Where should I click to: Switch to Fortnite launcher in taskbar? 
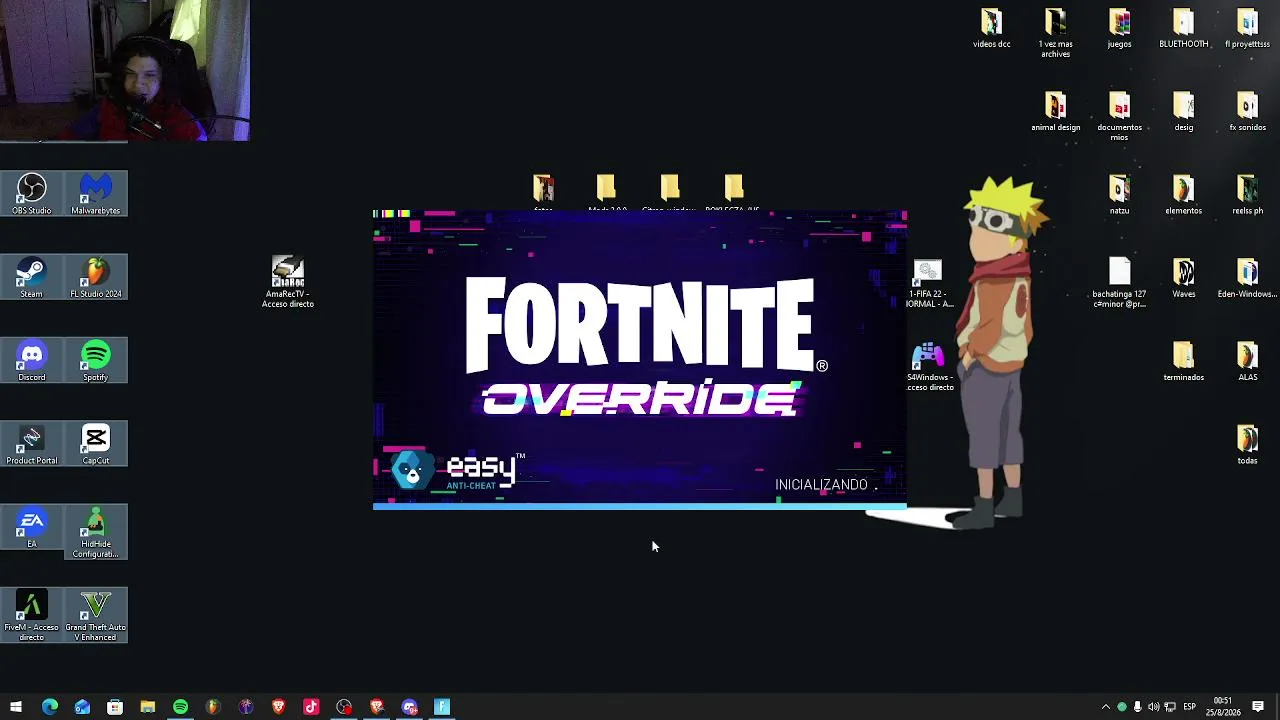click(x=442, y=707)
